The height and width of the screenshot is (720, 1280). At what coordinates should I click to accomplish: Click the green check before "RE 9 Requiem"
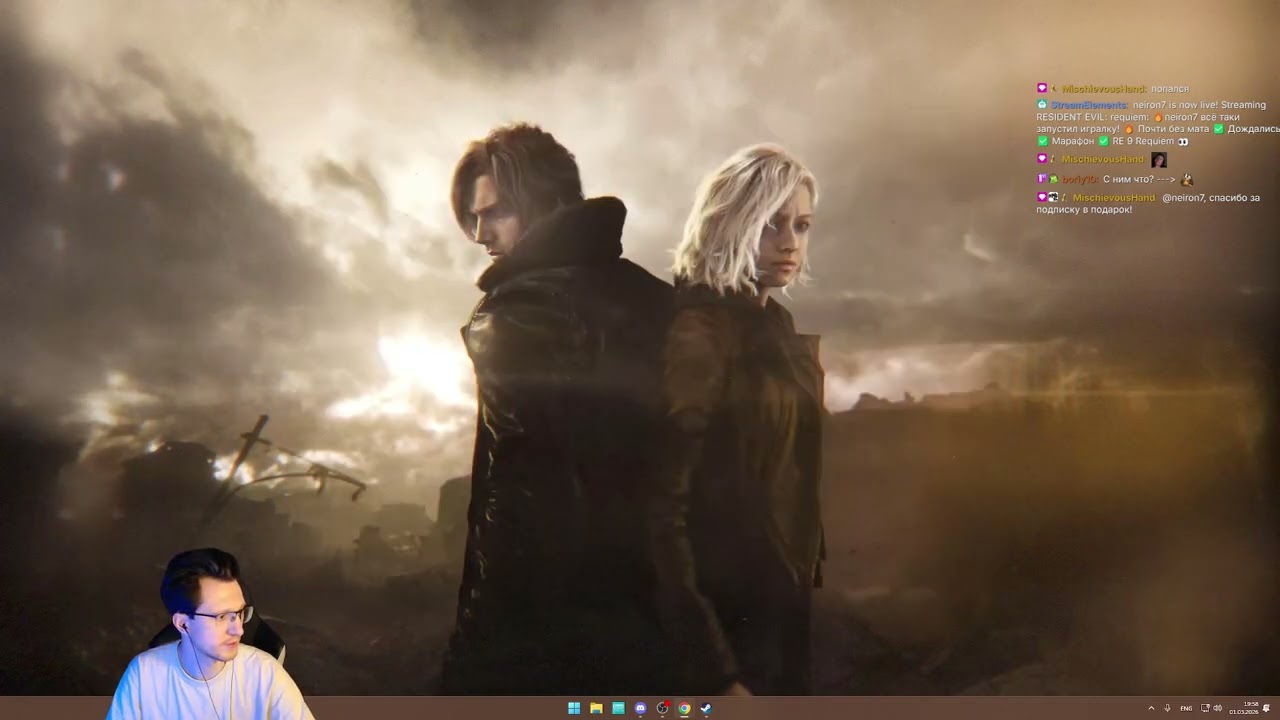(1104, 141)
